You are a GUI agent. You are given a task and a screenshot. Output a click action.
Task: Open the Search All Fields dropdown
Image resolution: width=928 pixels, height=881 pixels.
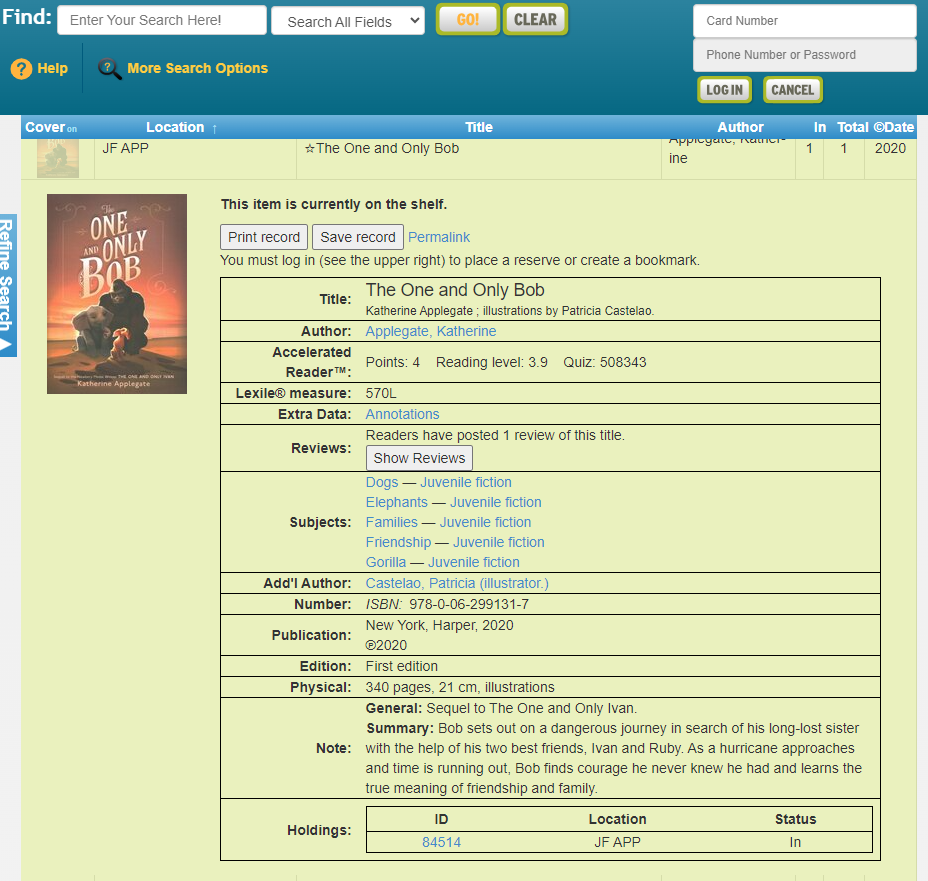(x=348, y=21)
